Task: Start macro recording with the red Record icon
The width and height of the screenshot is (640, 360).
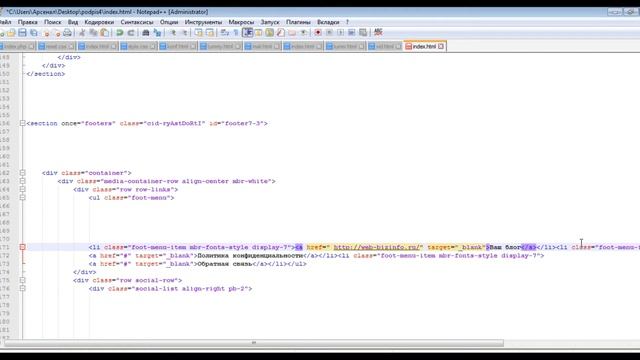Action: pyautogui.click(x=318, y=33)
